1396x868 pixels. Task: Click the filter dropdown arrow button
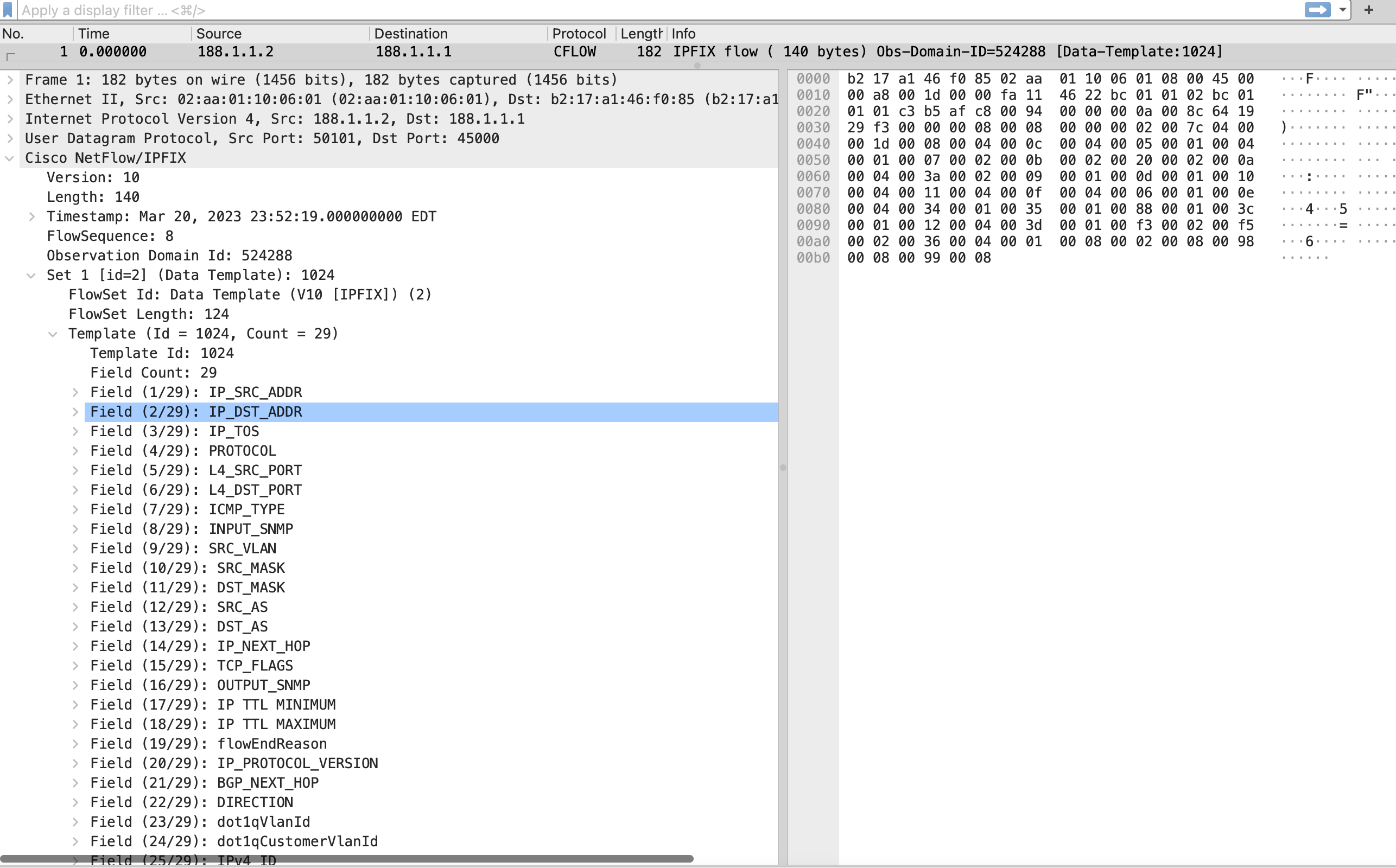click(x=1340, y=12)
